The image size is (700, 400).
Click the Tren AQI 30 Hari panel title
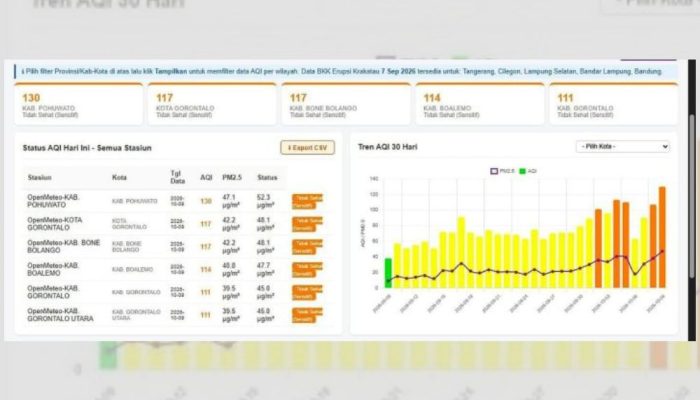[388, 147]
